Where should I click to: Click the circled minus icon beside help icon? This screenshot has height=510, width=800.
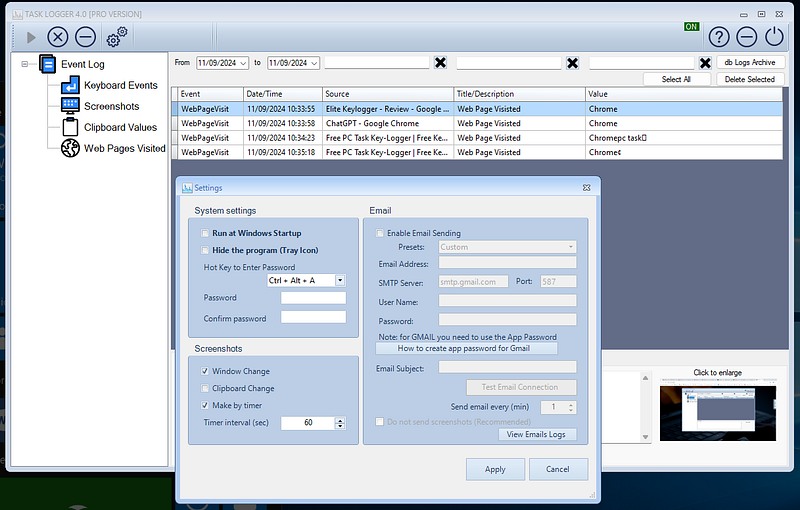[746, 37]
